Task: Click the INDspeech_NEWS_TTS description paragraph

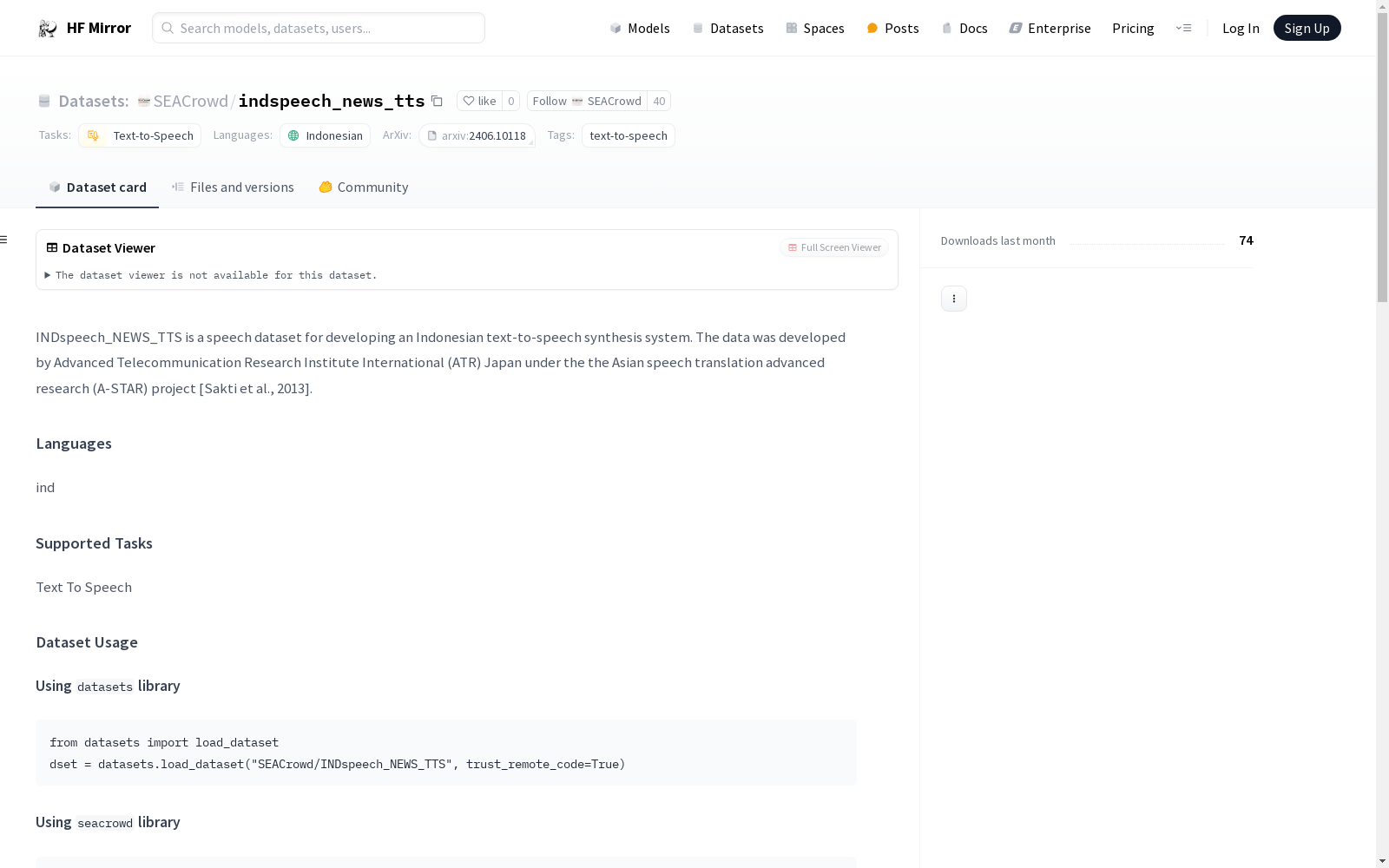Action: tap(443, 363)
